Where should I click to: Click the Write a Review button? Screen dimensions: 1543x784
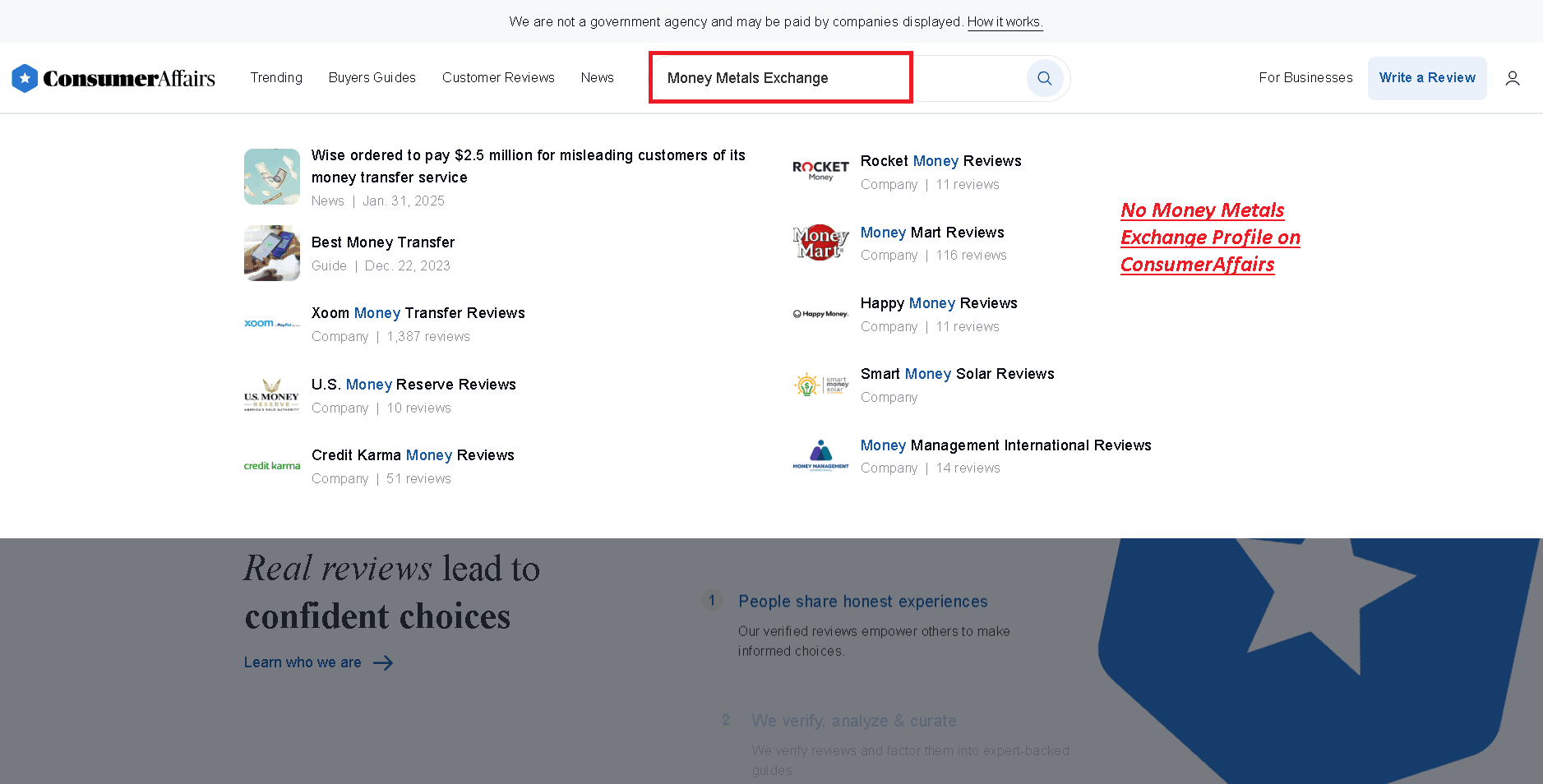tap(1427, 78)
